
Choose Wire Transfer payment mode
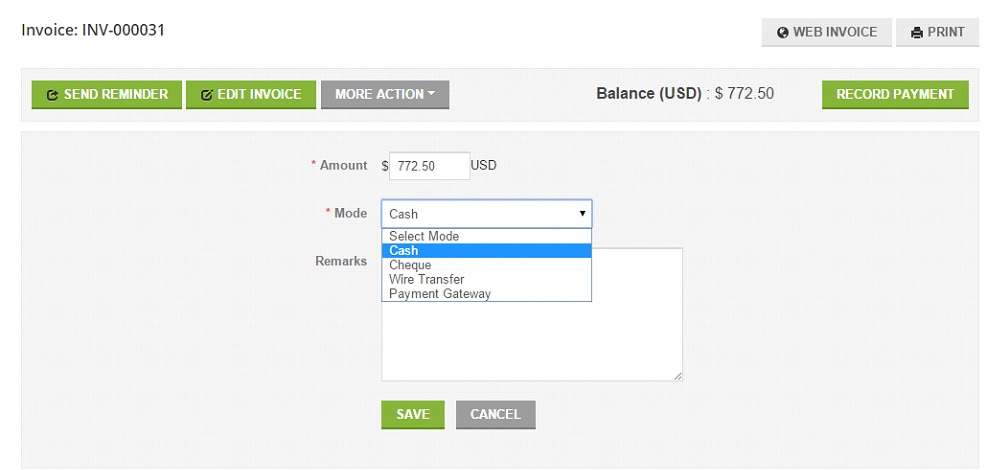pos(486,279)
